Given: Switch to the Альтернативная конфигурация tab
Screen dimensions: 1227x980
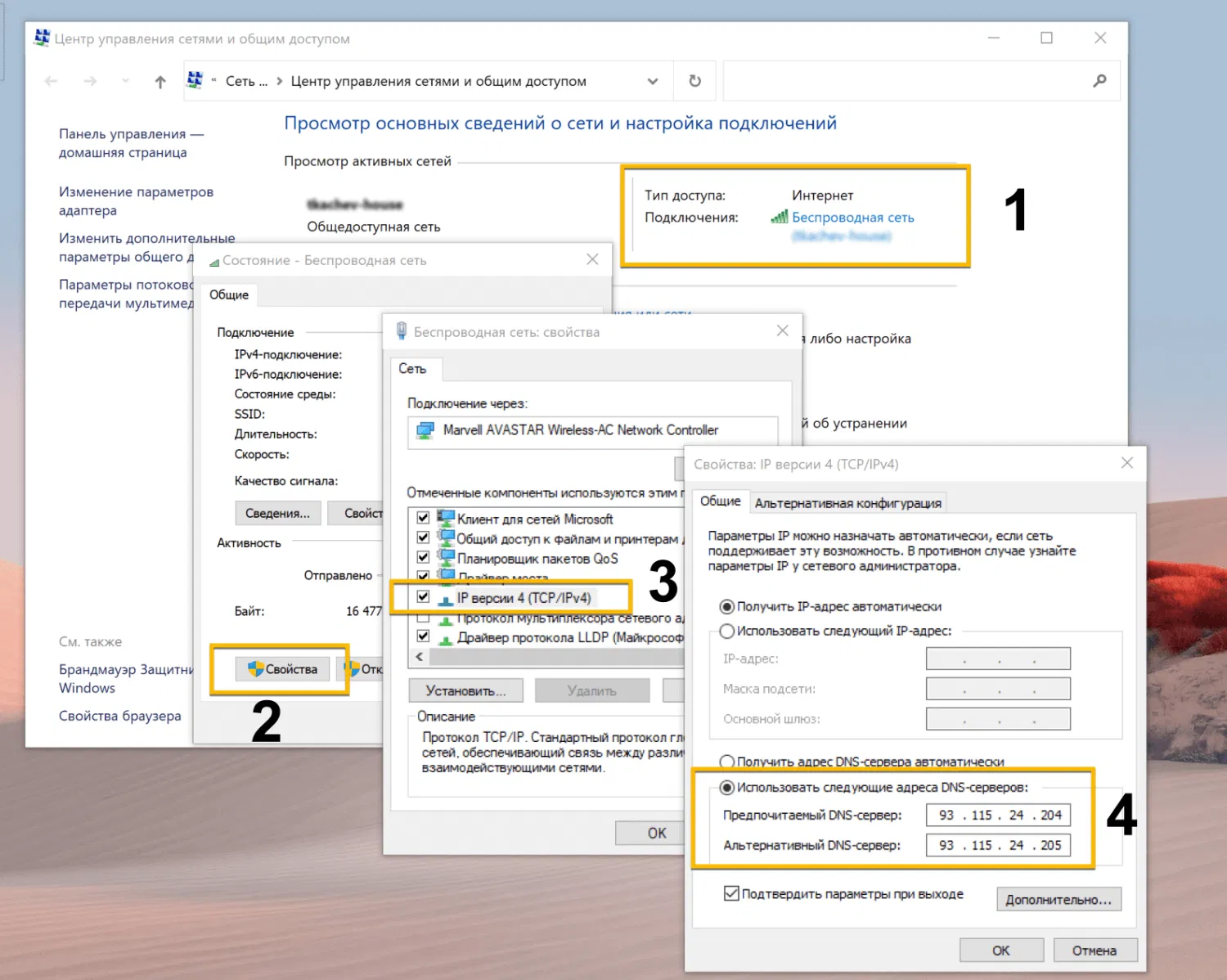Looking at the screenshot, I should (x=848, y=502).
